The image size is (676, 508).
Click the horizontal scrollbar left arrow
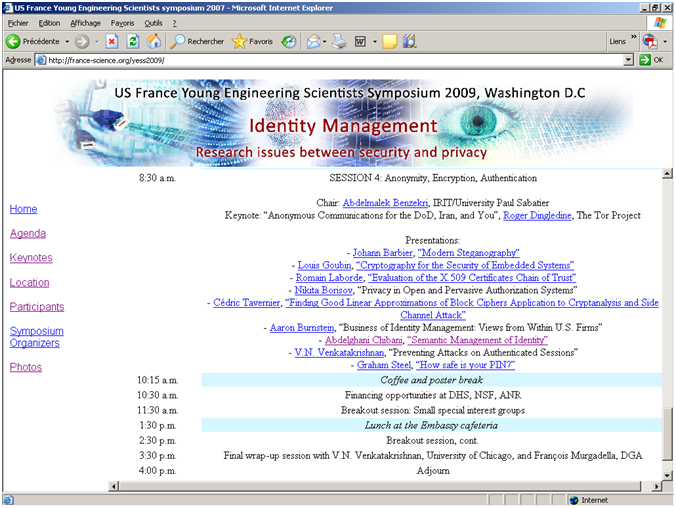pos(113,486)
